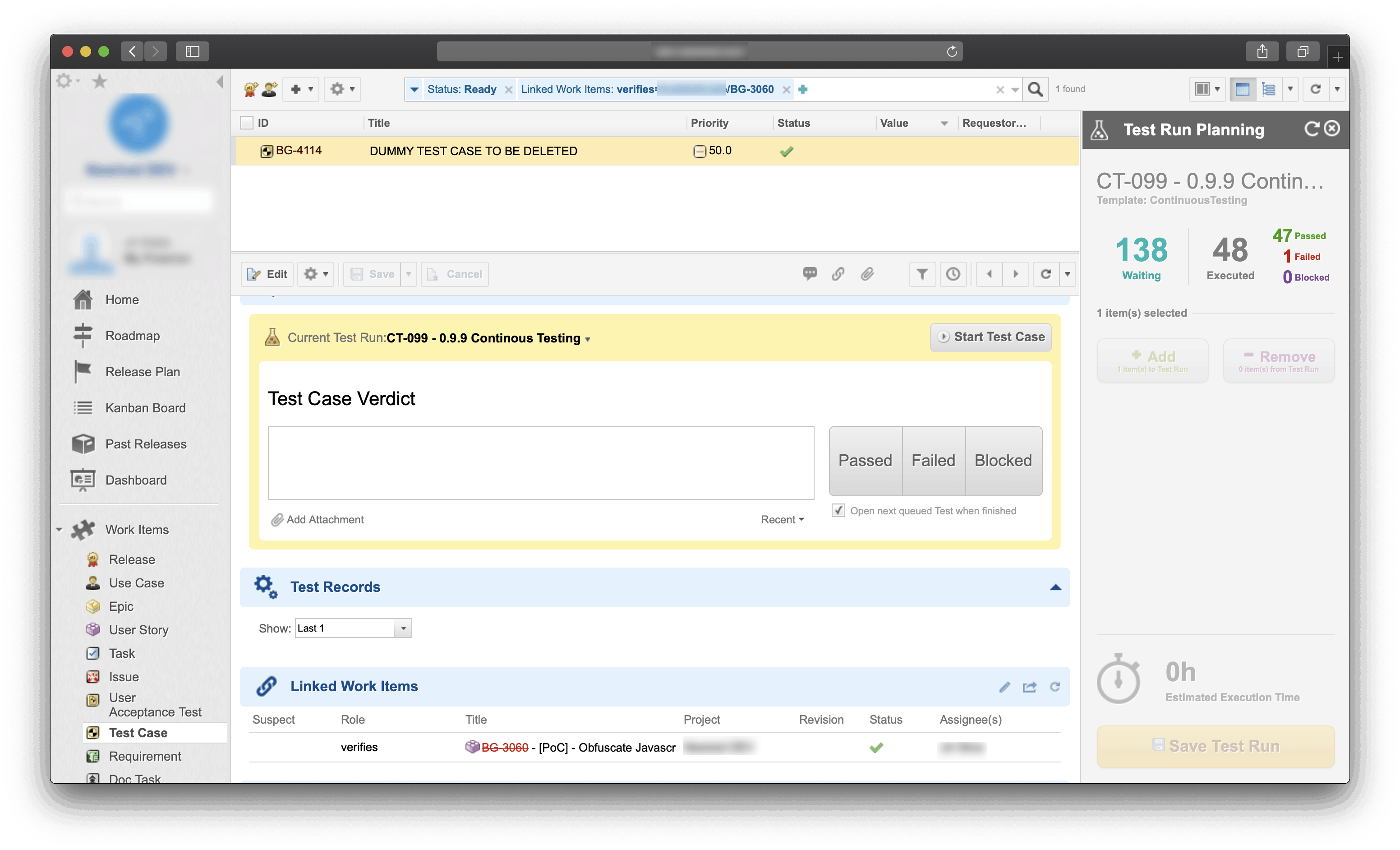Collapse the Test Records section
This screenshot has width=1400, height=850.
[1055, 587]
